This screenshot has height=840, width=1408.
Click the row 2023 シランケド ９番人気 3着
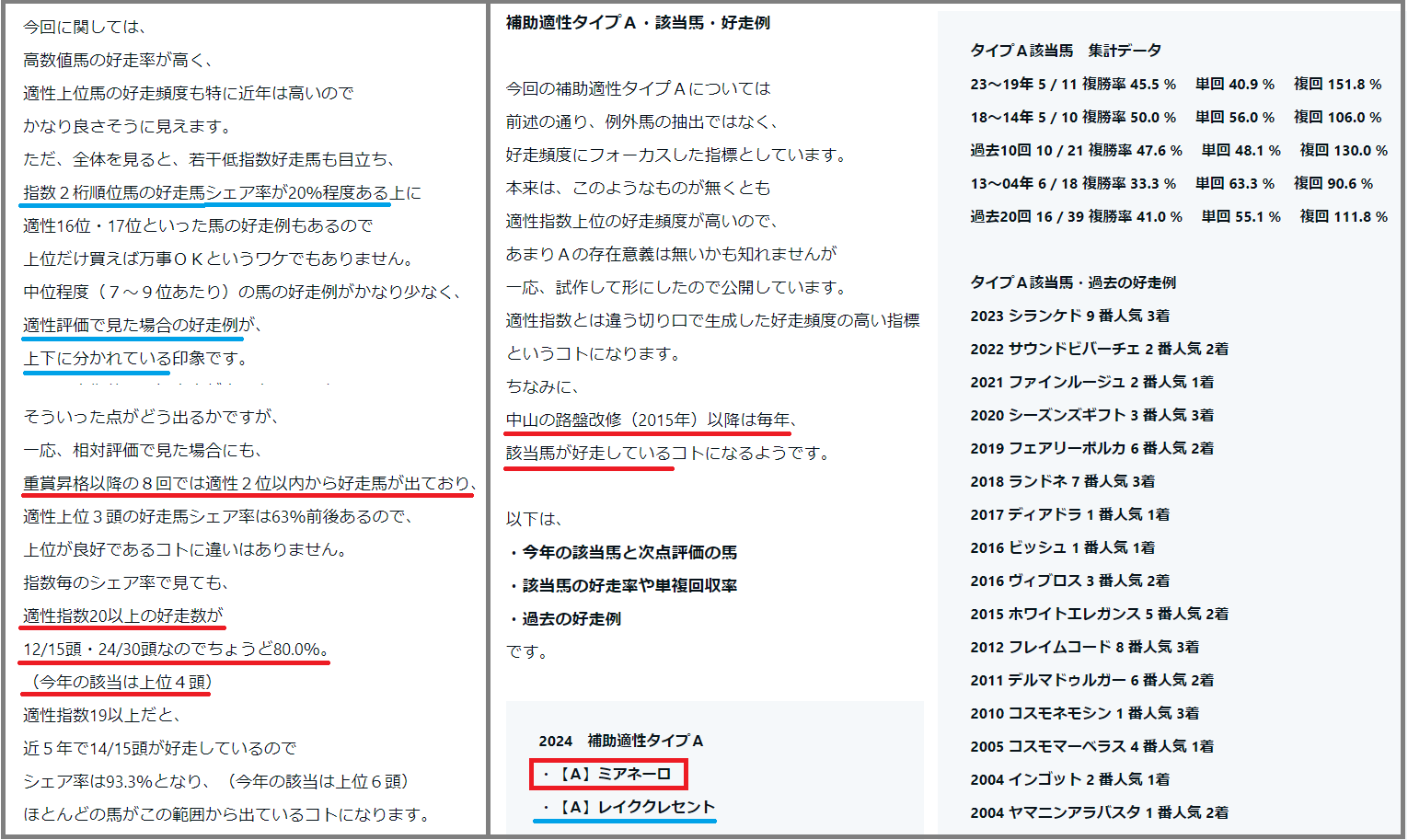coord(1070,316)
